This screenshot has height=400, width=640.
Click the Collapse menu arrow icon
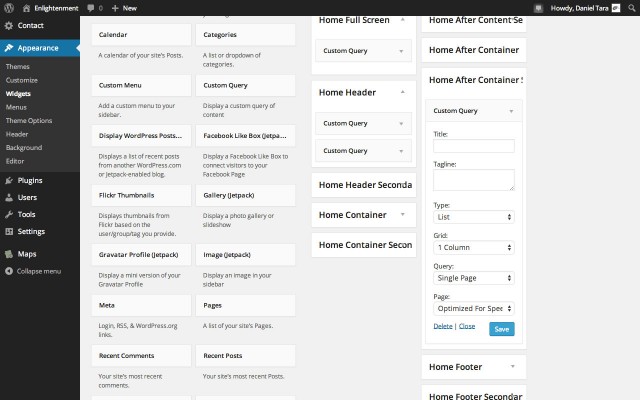pyautogui.click(x=9, y=271)
